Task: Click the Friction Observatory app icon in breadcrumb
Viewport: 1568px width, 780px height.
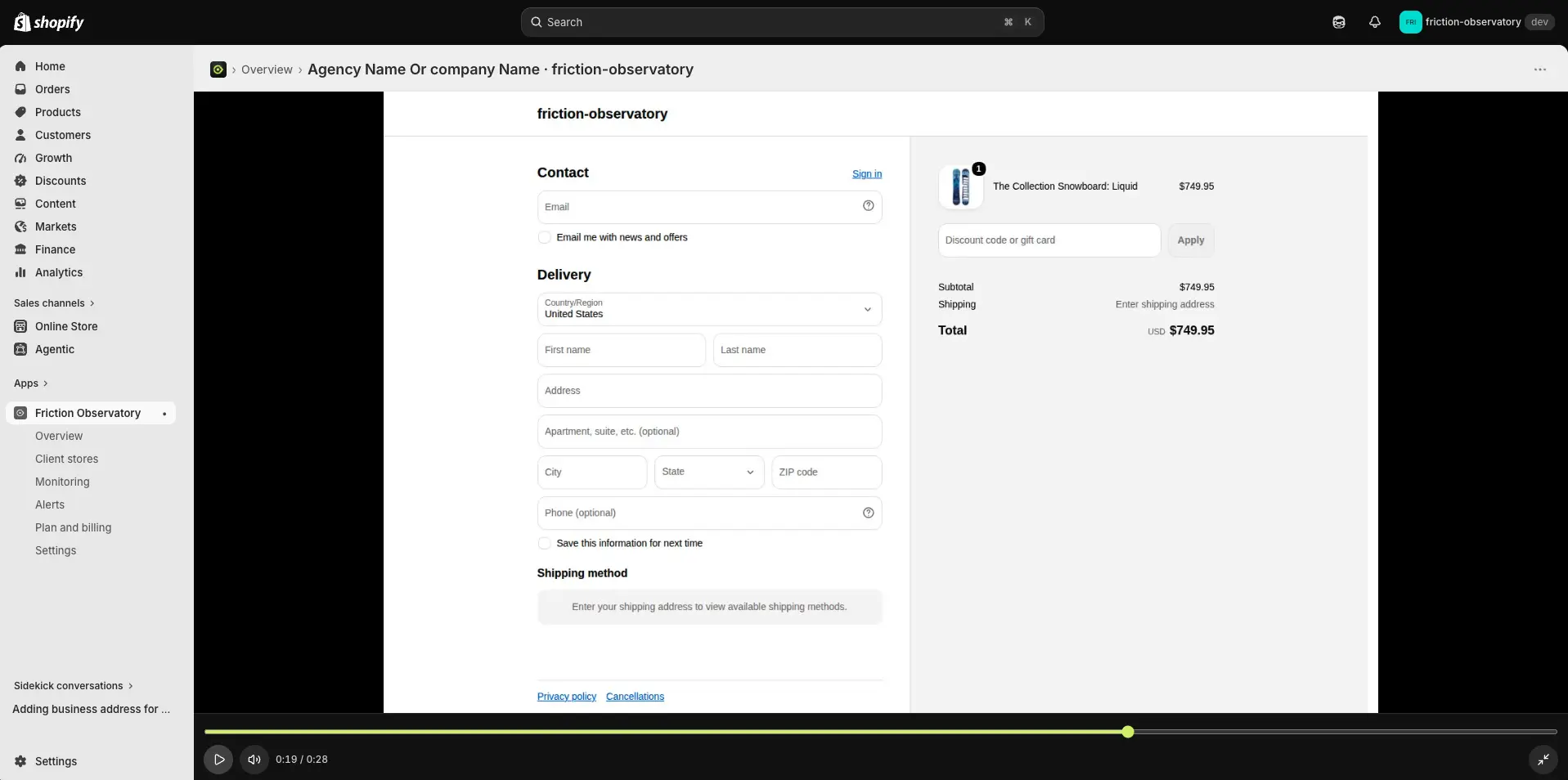Action: click(x=218, y=69)
